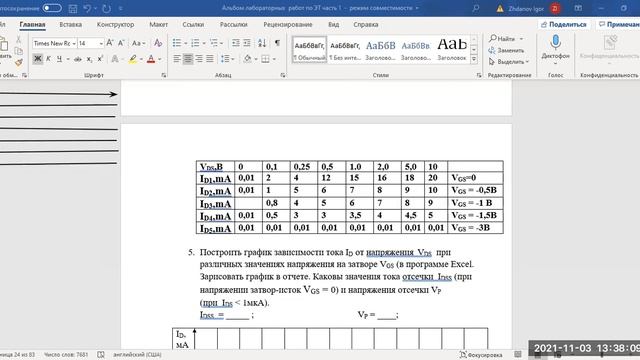
Task: Click the Undo icon
Action: [87, 8]
